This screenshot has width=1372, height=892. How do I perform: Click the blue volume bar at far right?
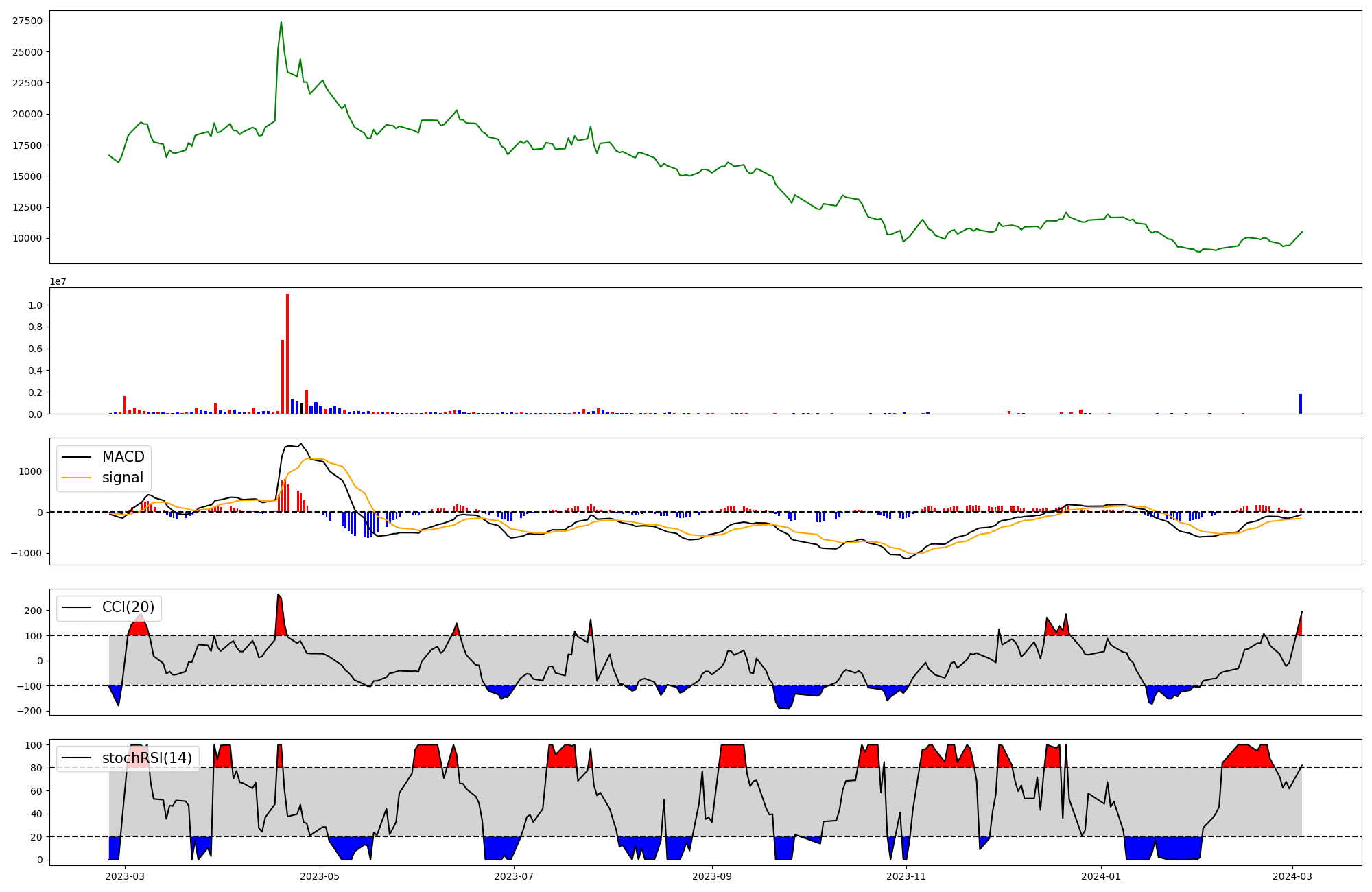(1300, 404)
